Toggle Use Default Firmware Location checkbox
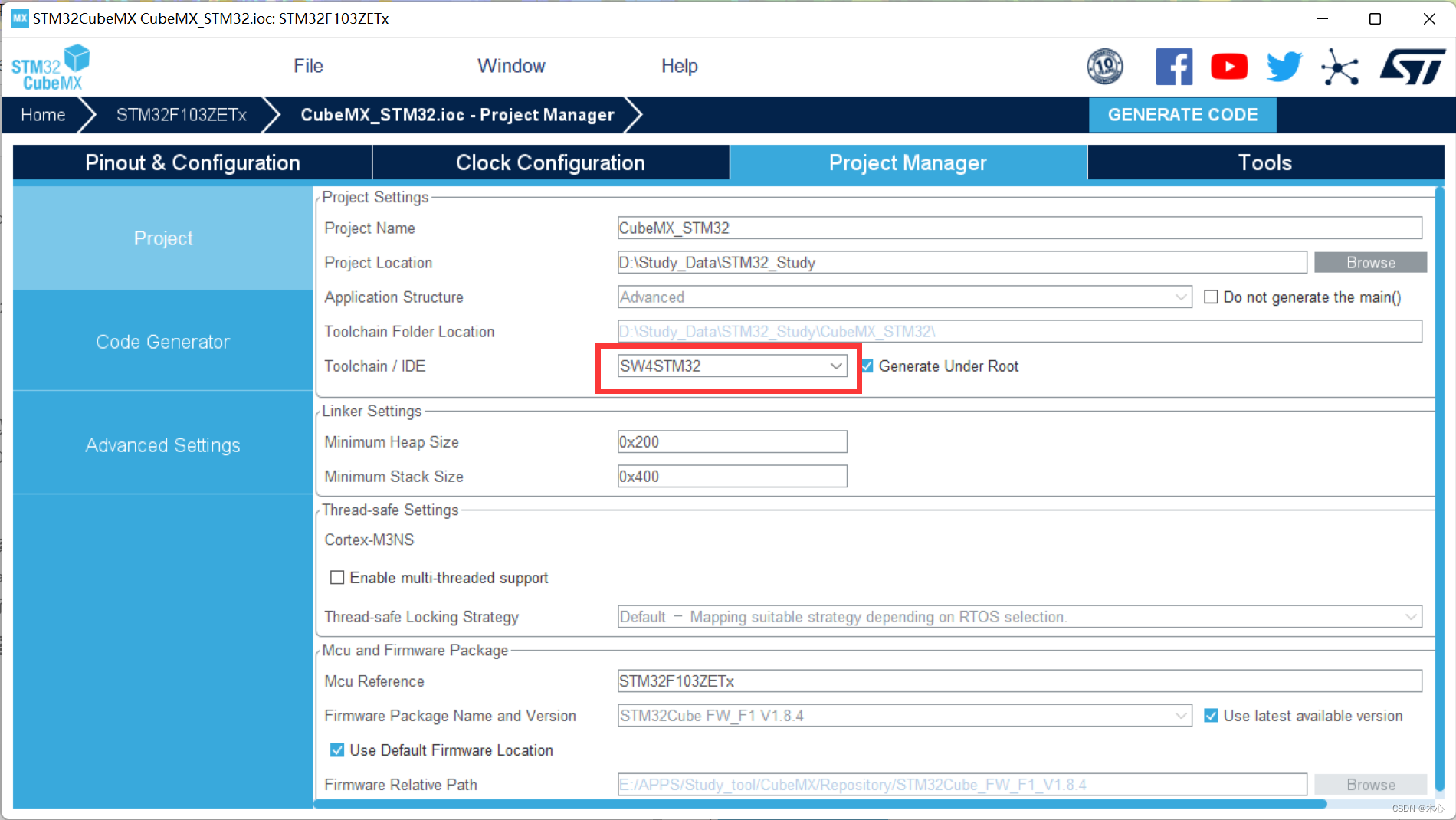The image size is (1456, 820). 336,749
